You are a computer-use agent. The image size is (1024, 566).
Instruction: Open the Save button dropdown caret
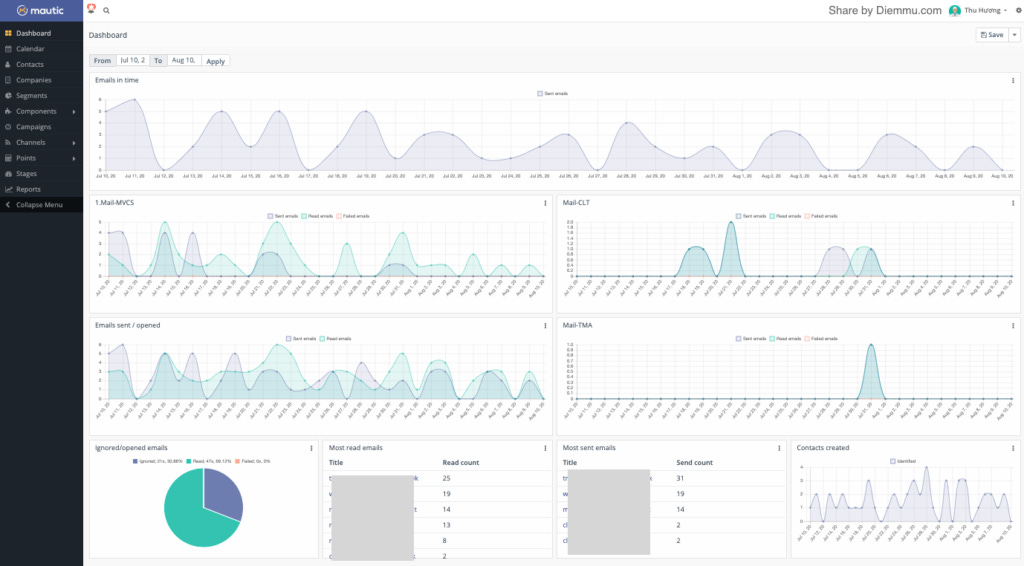pyautogui.click(x=1014, y=35)
